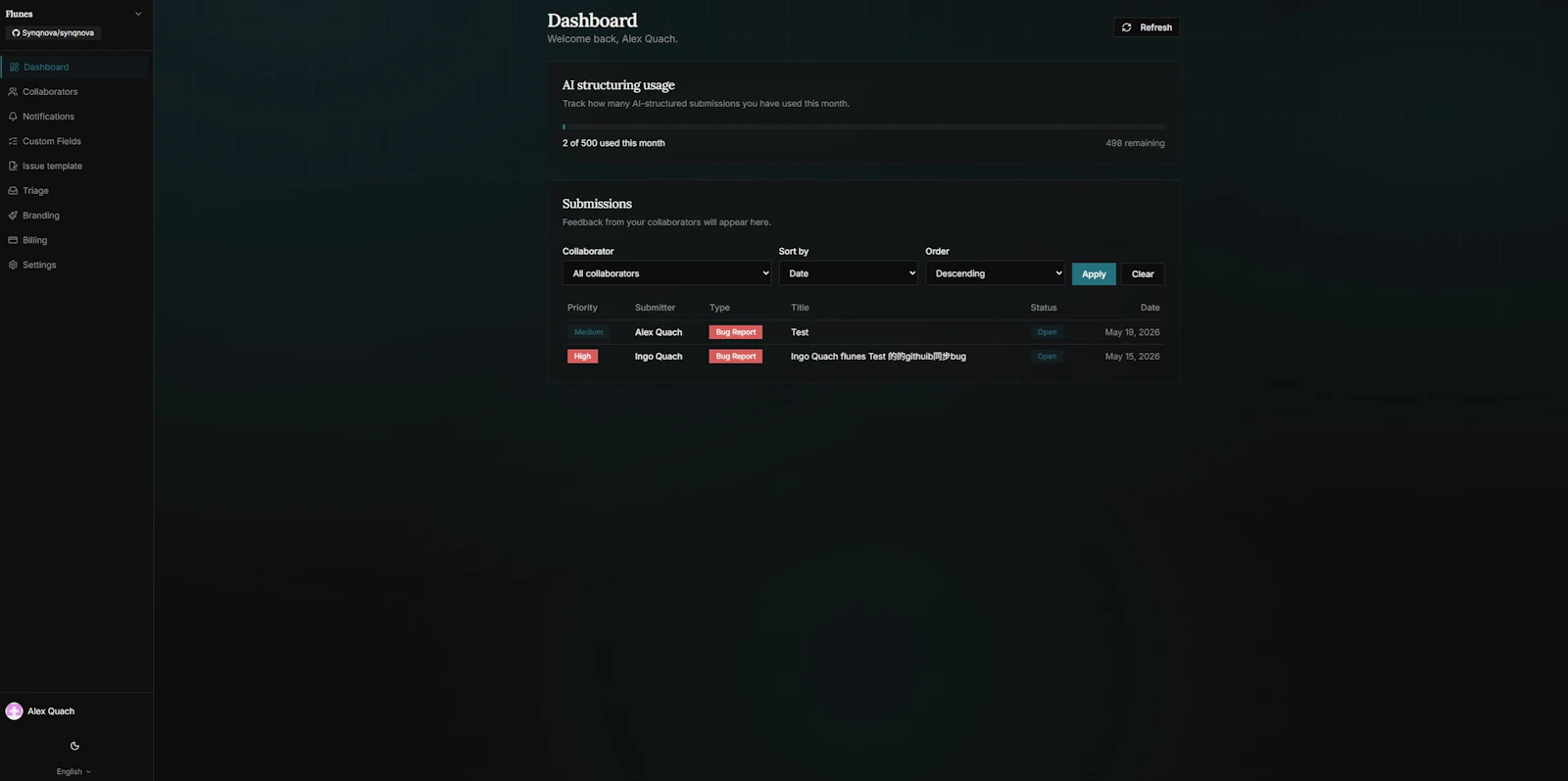Open the Branding page
The image size is (1568, 781).
coord(75,216)
